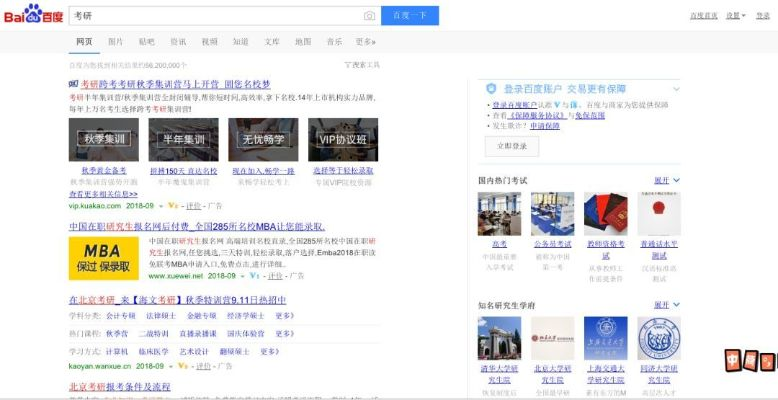Open the 半年集训 thumbnail
The image size is (778, 400).
pyautogui.click(x=184, y=139)
